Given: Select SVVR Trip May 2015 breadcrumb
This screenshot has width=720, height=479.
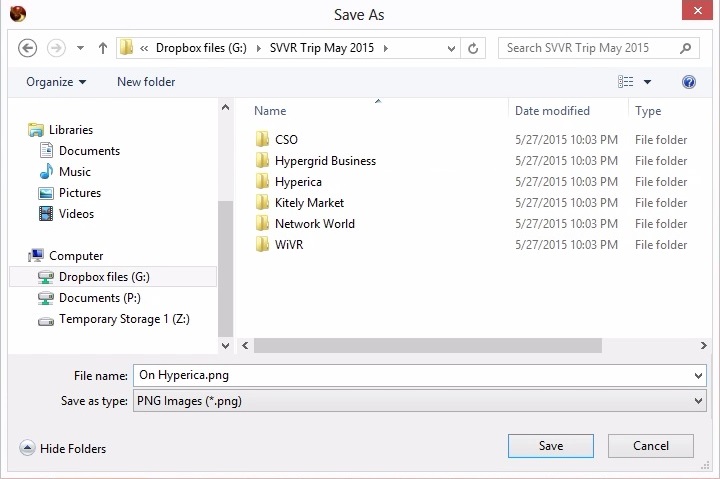Looking at the screenshot, I should pyautogui.click(x=322, y=48).
